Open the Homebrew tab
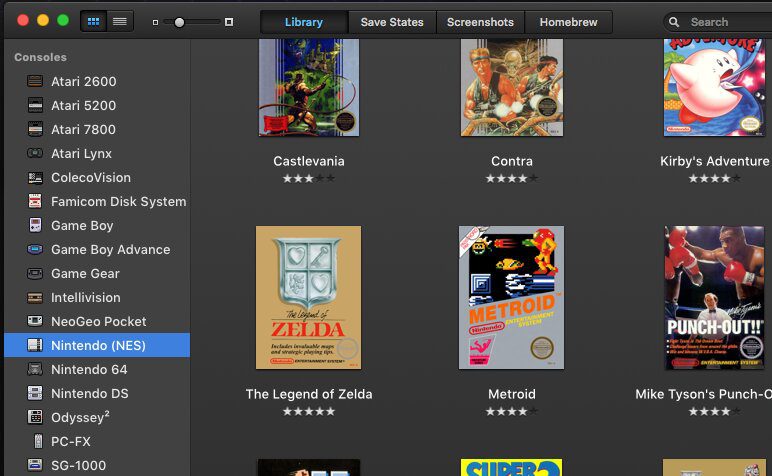 tap(568, 22)
